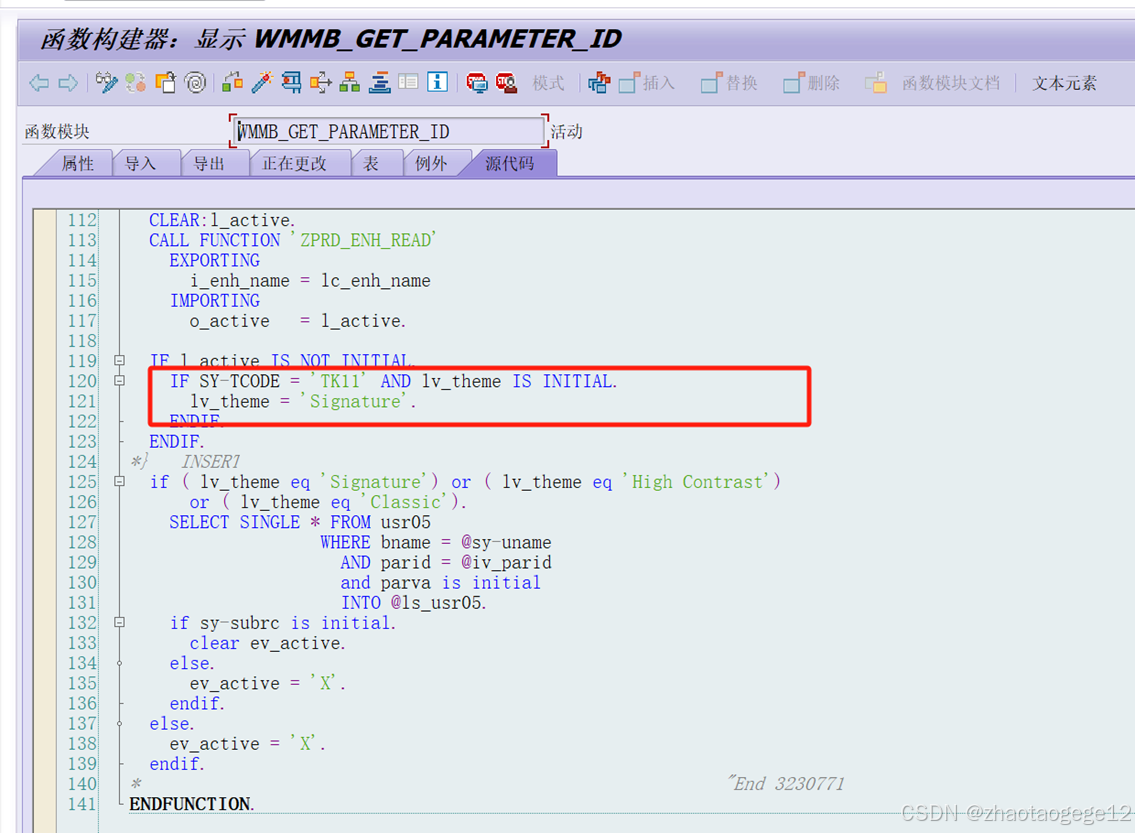Image resolution: width=1135 pixels, height=833 pixels.
Task: Toggle Display/Change mode with the glasses-pencil icon
Action: pyautogui.click(x=105, y=83)
